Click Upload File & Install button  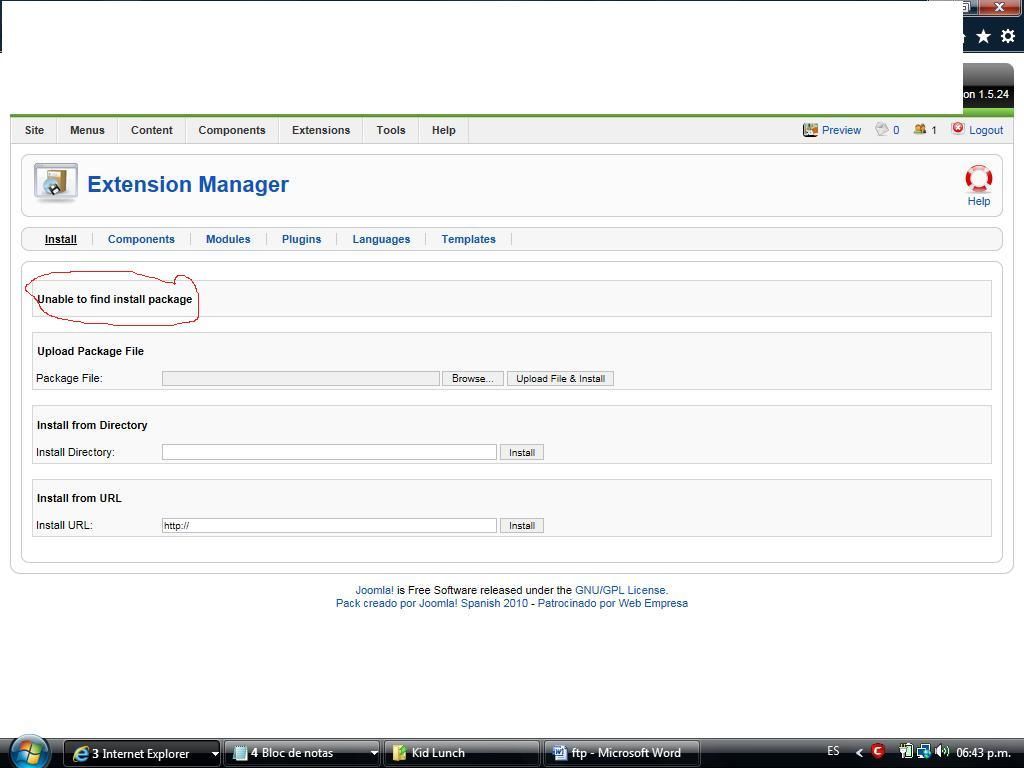pos(560,379)
